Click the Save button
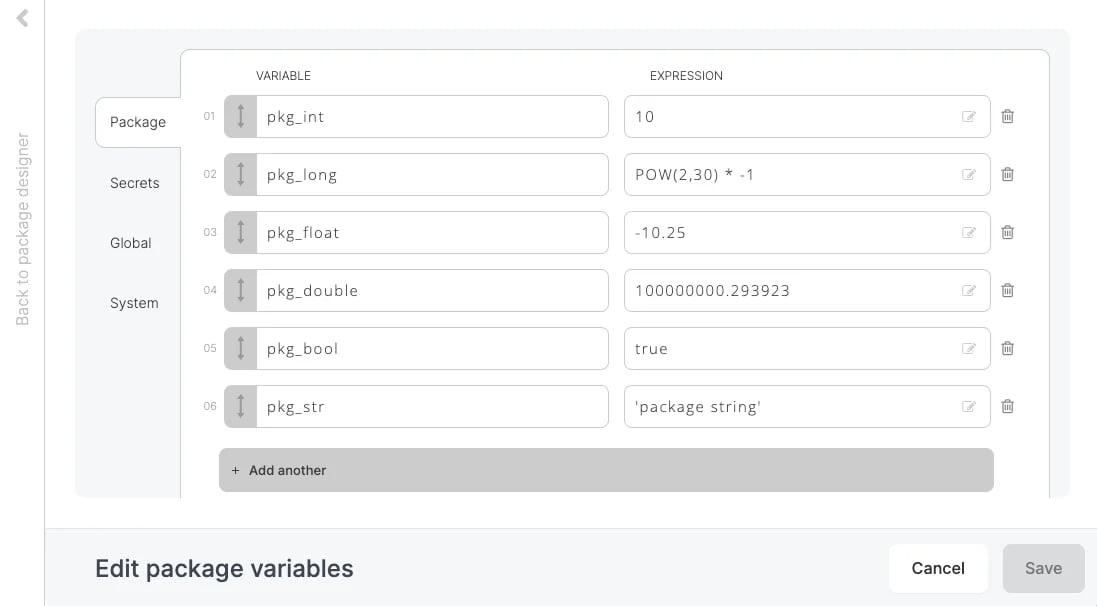 pyautogui.click(x=1043, y=568)
